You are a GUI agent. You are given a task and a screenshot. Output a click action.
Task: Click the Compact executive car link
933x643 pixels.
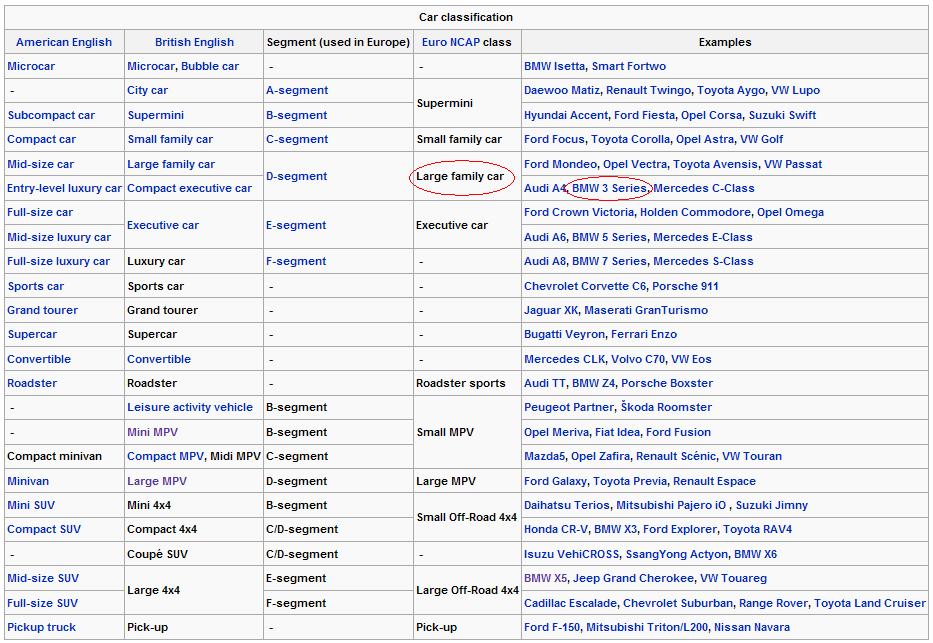189,188
